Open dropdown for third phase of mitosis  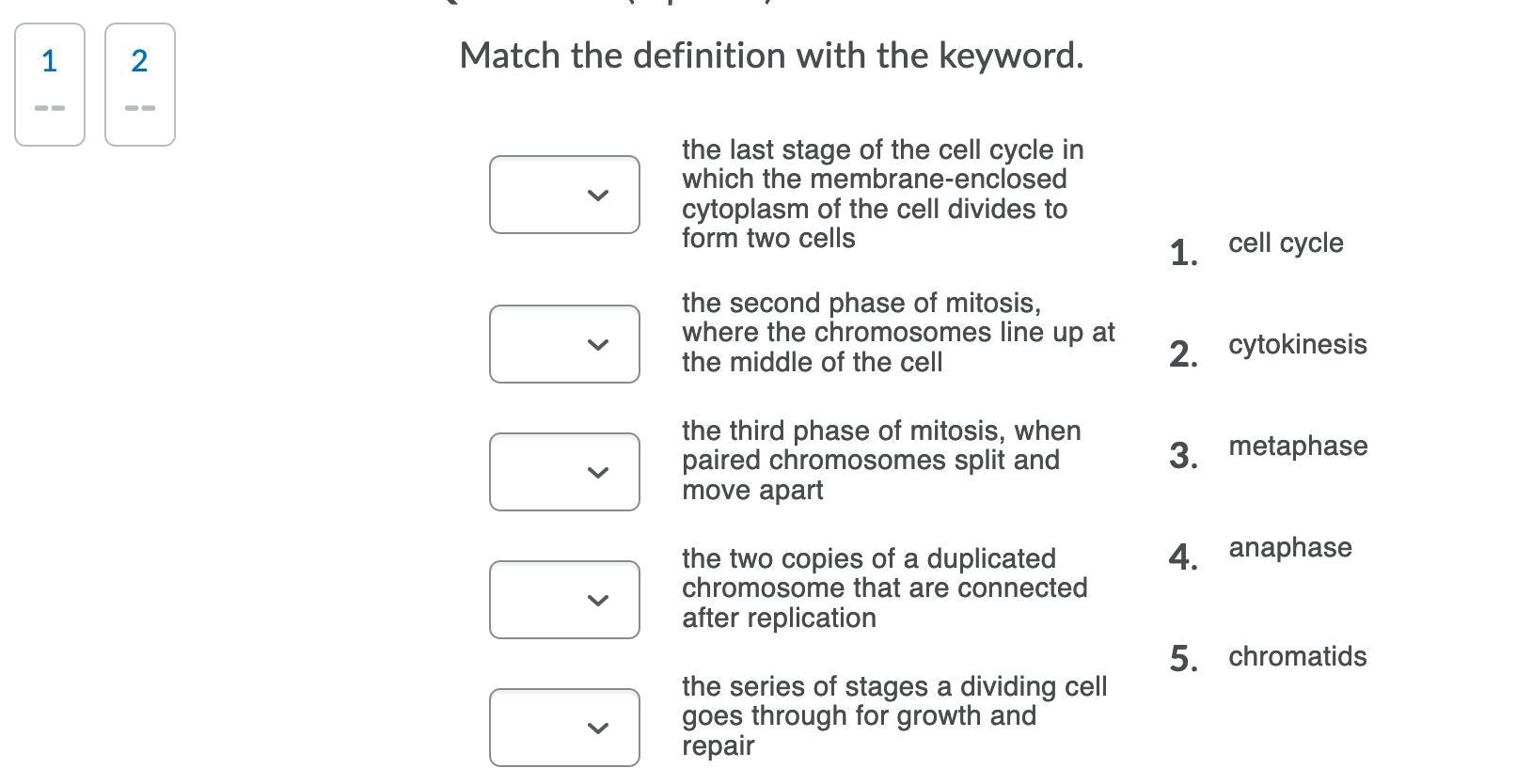coord(564,472)
